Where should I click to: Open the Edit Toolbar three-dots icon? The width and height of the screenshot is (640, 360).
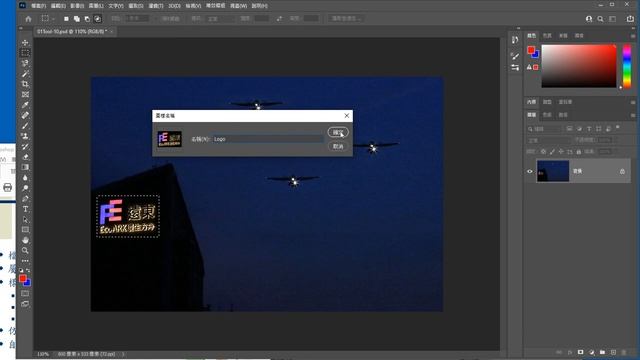25,260
